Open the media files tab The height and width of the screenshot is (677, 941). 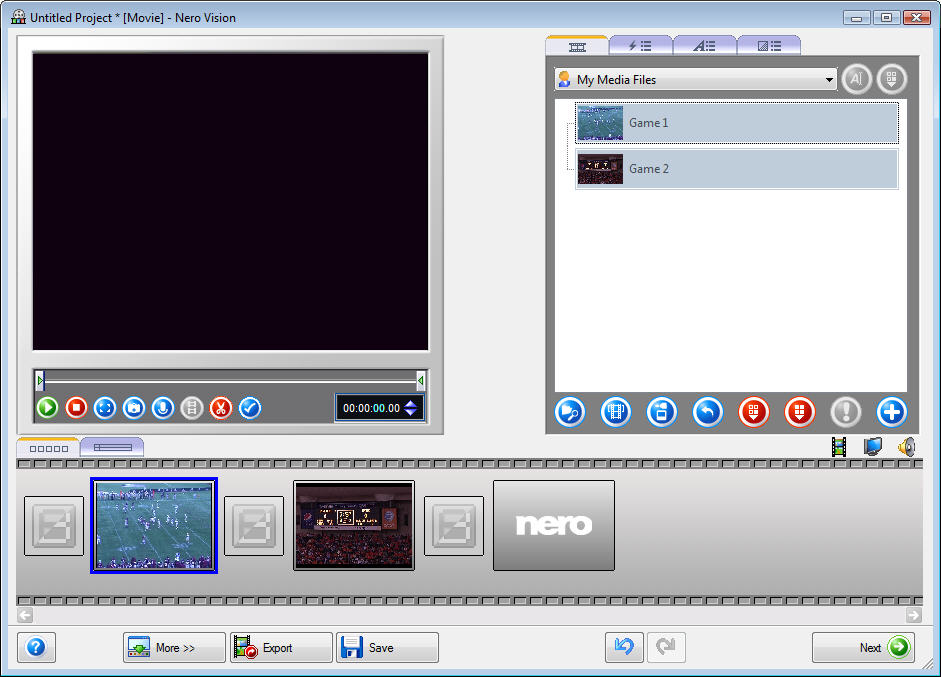click(577, 46)
